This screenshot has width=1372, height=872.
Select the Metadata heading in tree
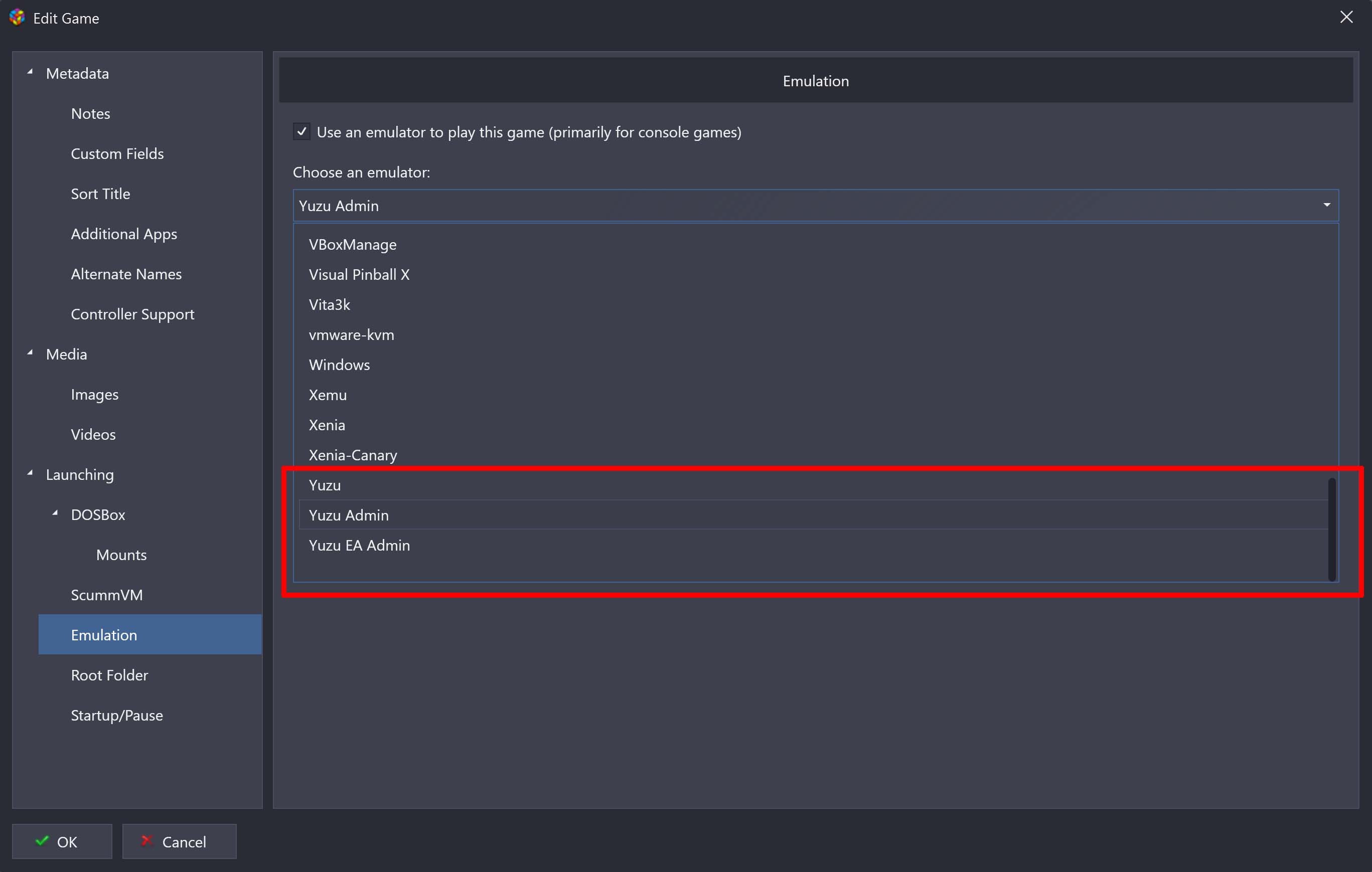tap(77, 74)
